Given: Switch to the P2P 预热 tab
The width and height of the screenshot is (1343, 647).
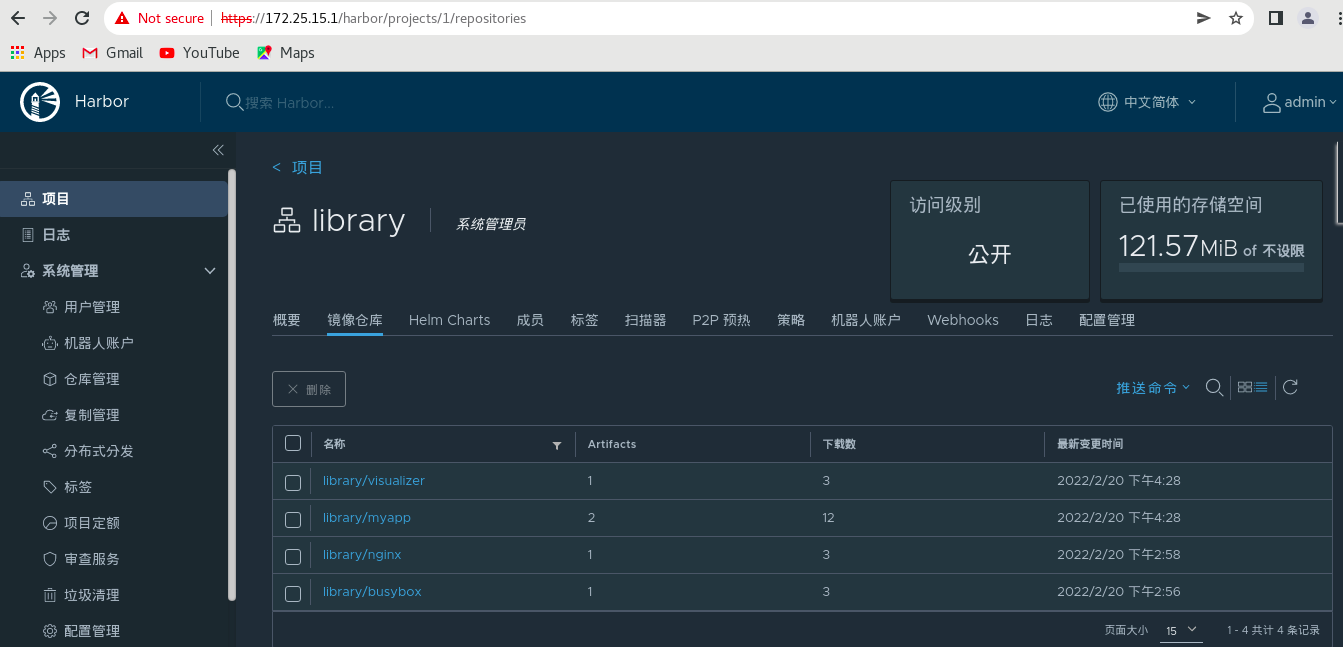Looking at the screenshot, I should (x=721, y=320).
